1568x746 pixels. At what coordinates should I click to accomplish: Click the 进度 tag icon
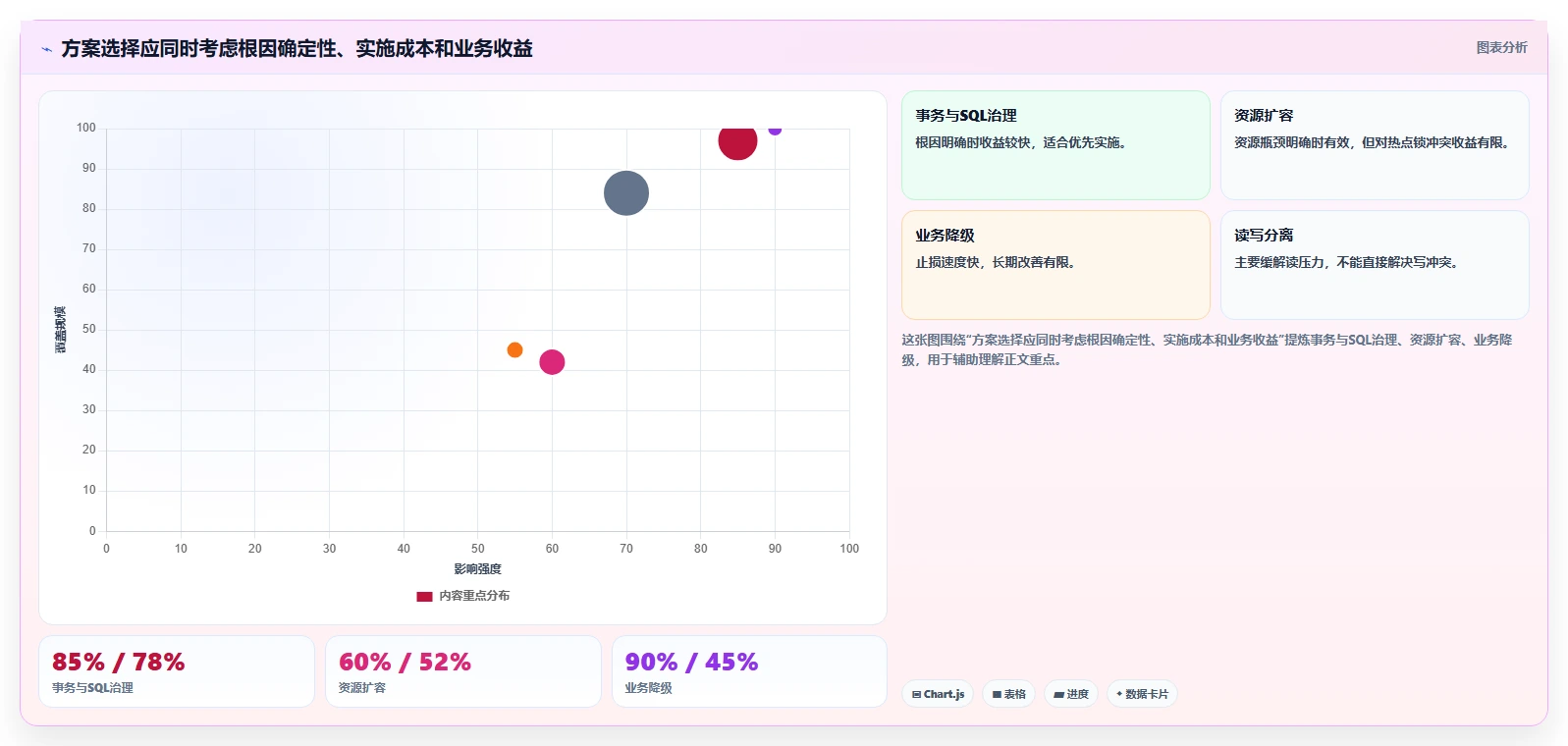point(1058,695)
